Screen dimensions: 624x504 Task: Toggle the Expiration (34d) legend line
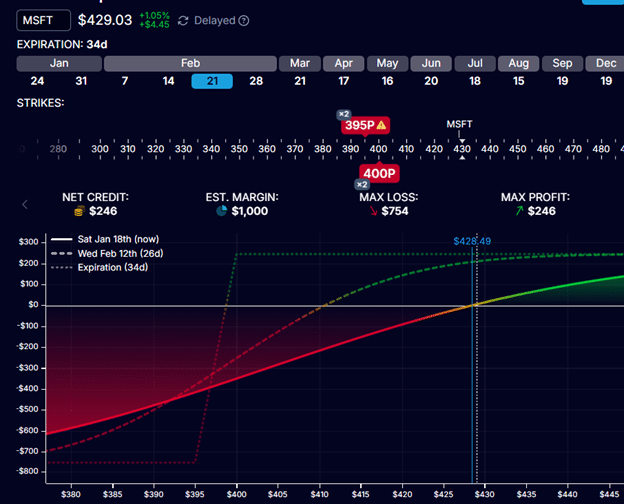pyautogui.click(x=99, y=268)
